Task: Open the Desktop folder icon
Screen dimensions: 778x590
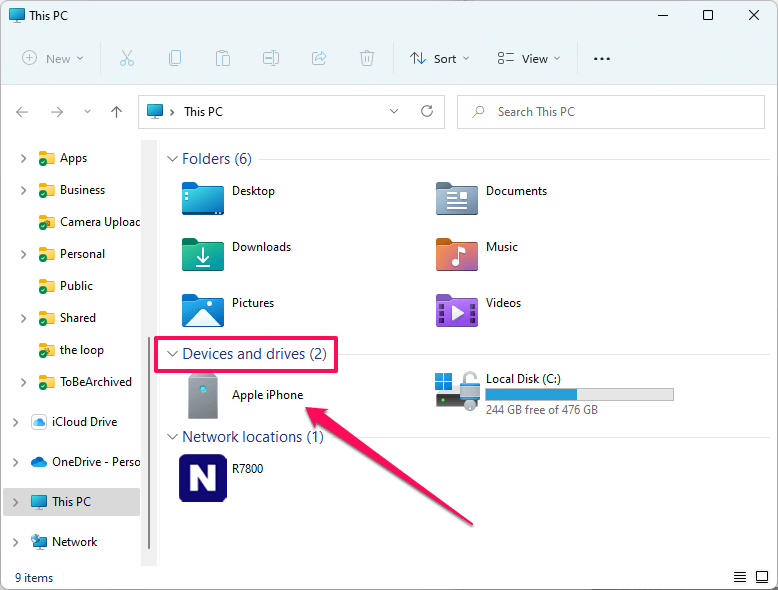Action: click(202, 198)
